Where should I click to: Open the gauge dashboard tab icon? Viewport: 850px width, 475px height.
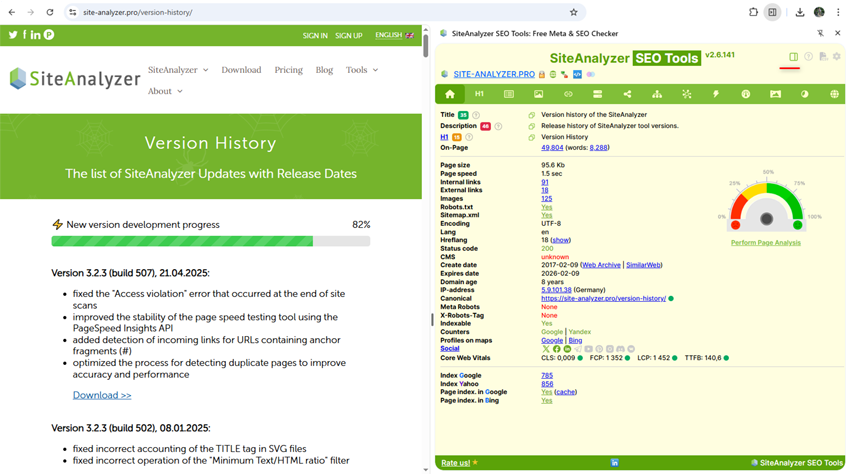(746, 94)
